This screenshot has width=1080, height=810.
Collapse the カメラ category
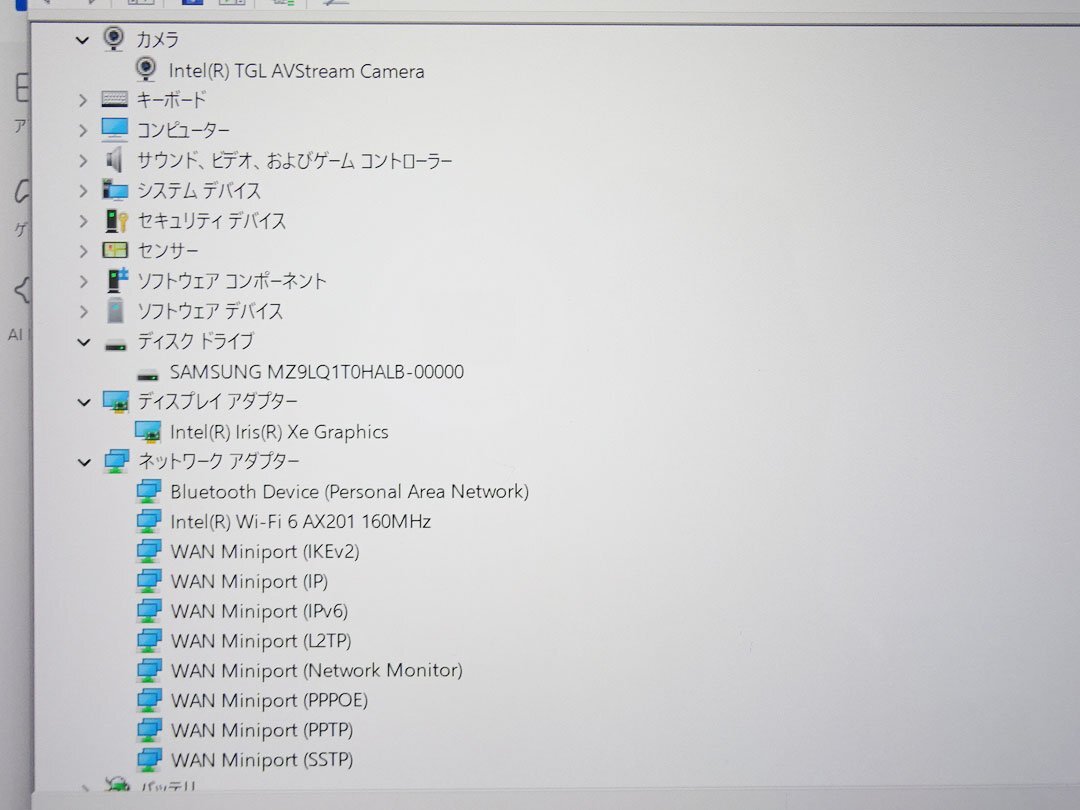[x=83, y=41]
